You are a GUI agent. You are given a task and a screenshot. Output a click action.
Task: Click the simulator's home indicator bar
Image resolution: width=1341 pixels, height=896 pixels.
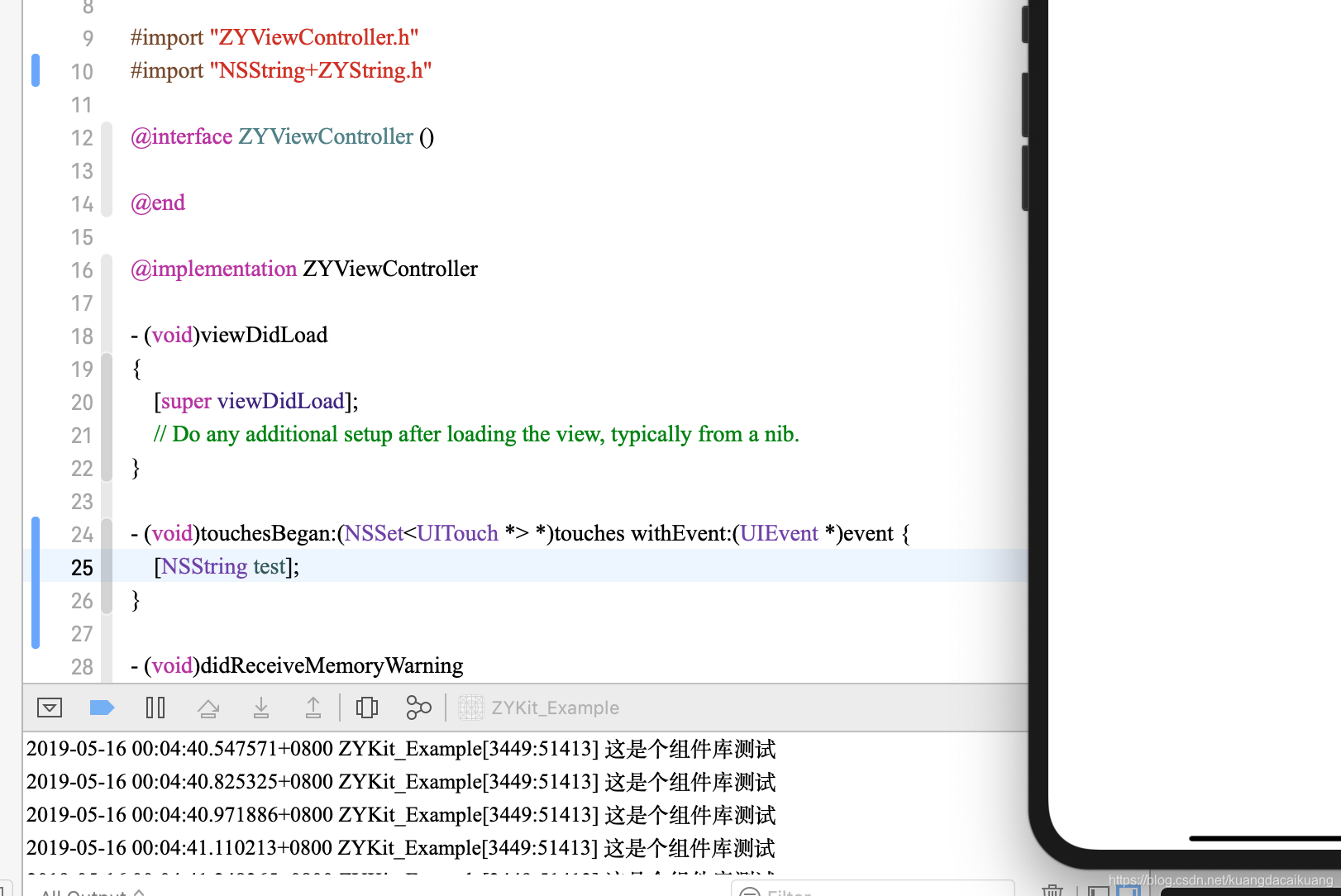(x=1265, y=839)
